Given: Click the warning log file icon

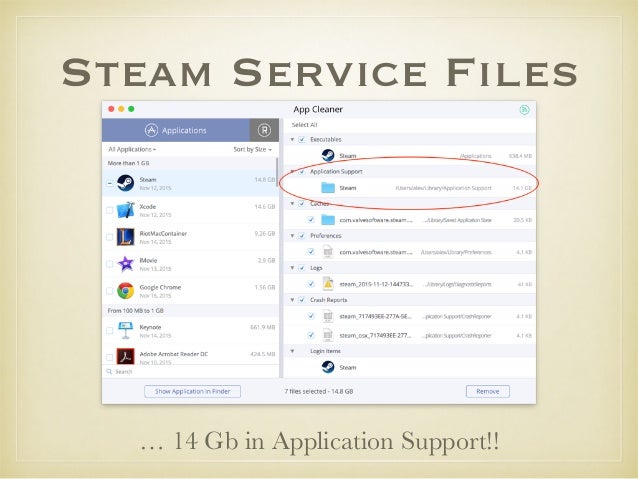Looking at the screenshot, I should tap(328, 284).
